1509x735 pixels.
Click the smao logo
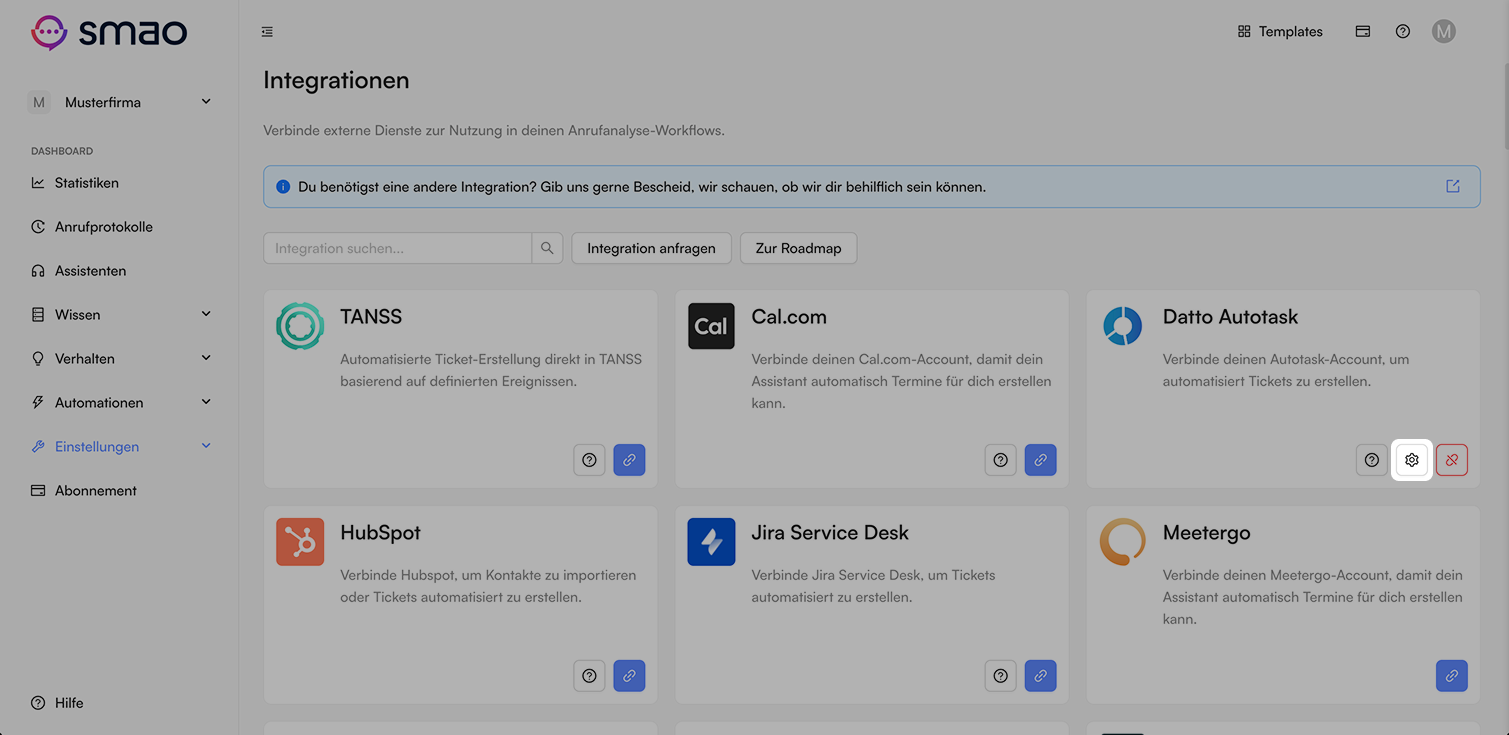109,32
